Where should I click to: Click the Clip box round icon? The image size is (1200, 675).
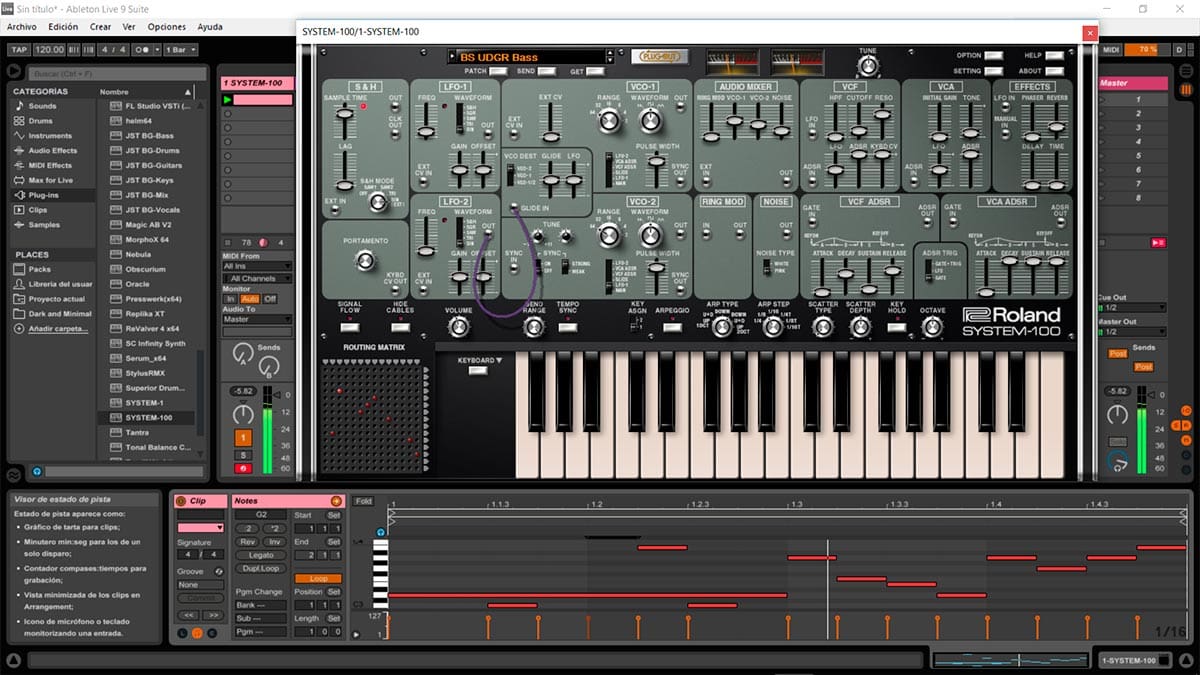(181, 501)
